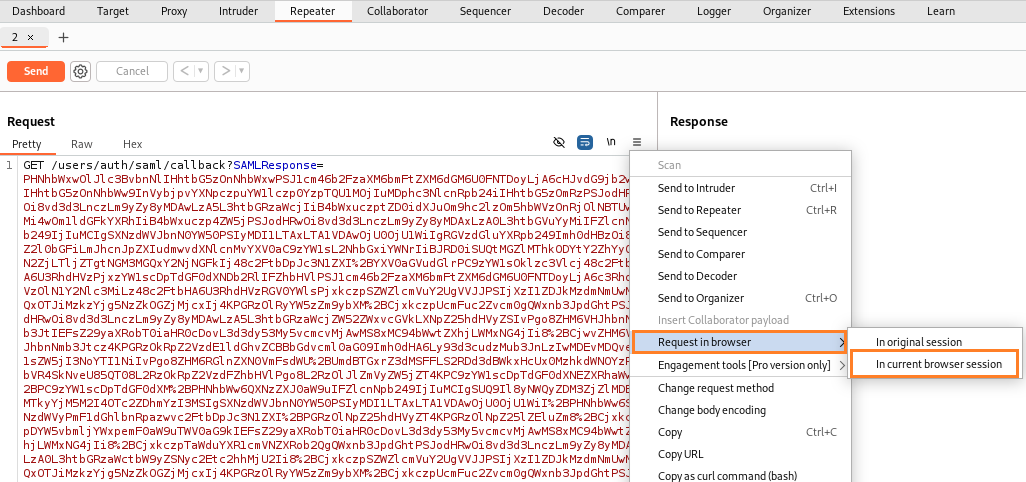
Task: Choose Change request method
Action: 740,388
